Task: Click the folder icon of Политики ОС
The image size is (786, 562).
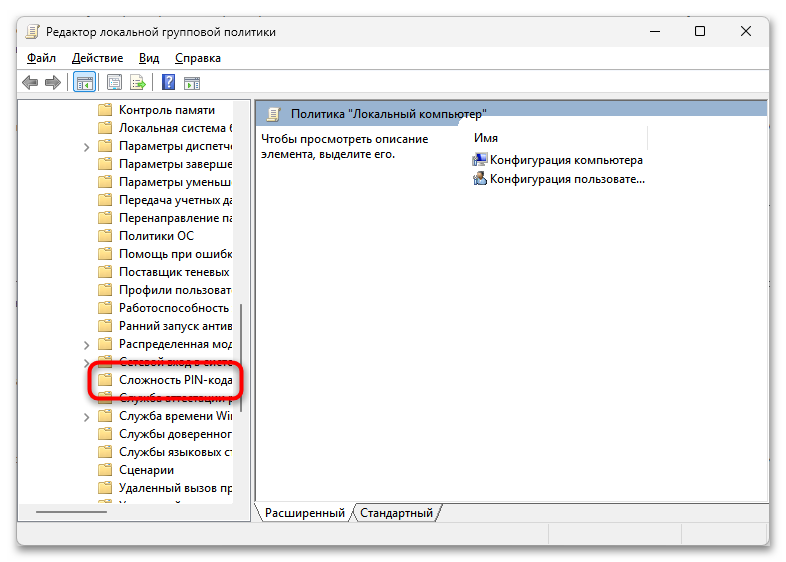Action: [105, 236]
